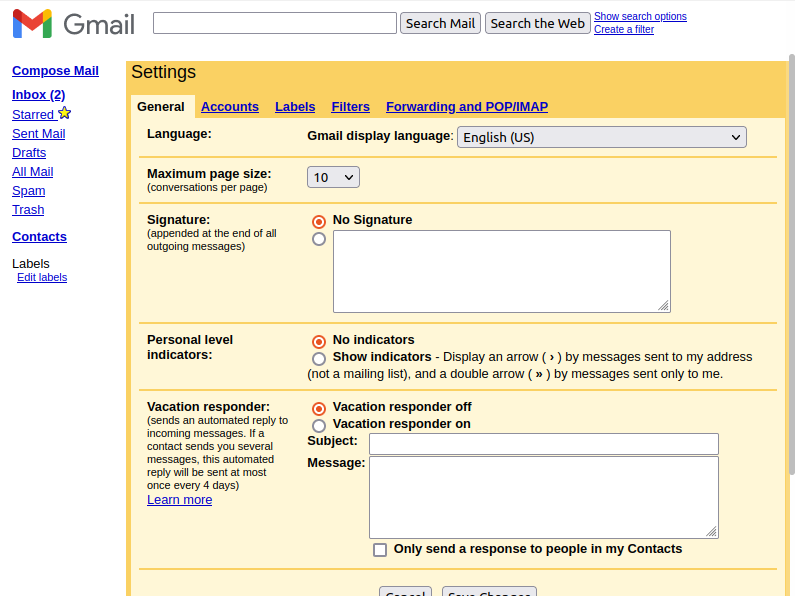Go to Inbox (2)
Image resolution: width=795 pixels, height=596 pixels.
[x=39, y=95]
